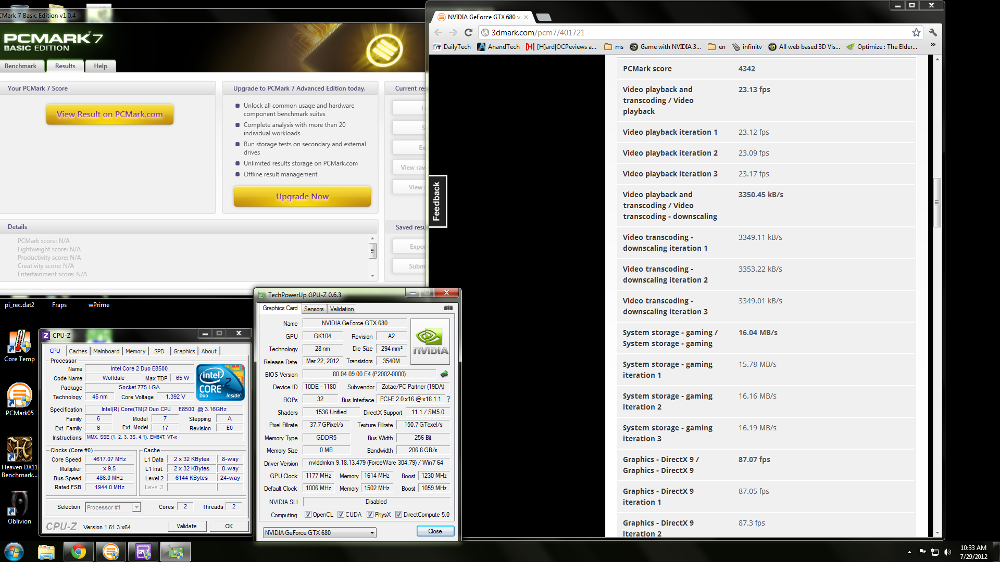Switch to Chrome from the taskbar

coord(78,551)
